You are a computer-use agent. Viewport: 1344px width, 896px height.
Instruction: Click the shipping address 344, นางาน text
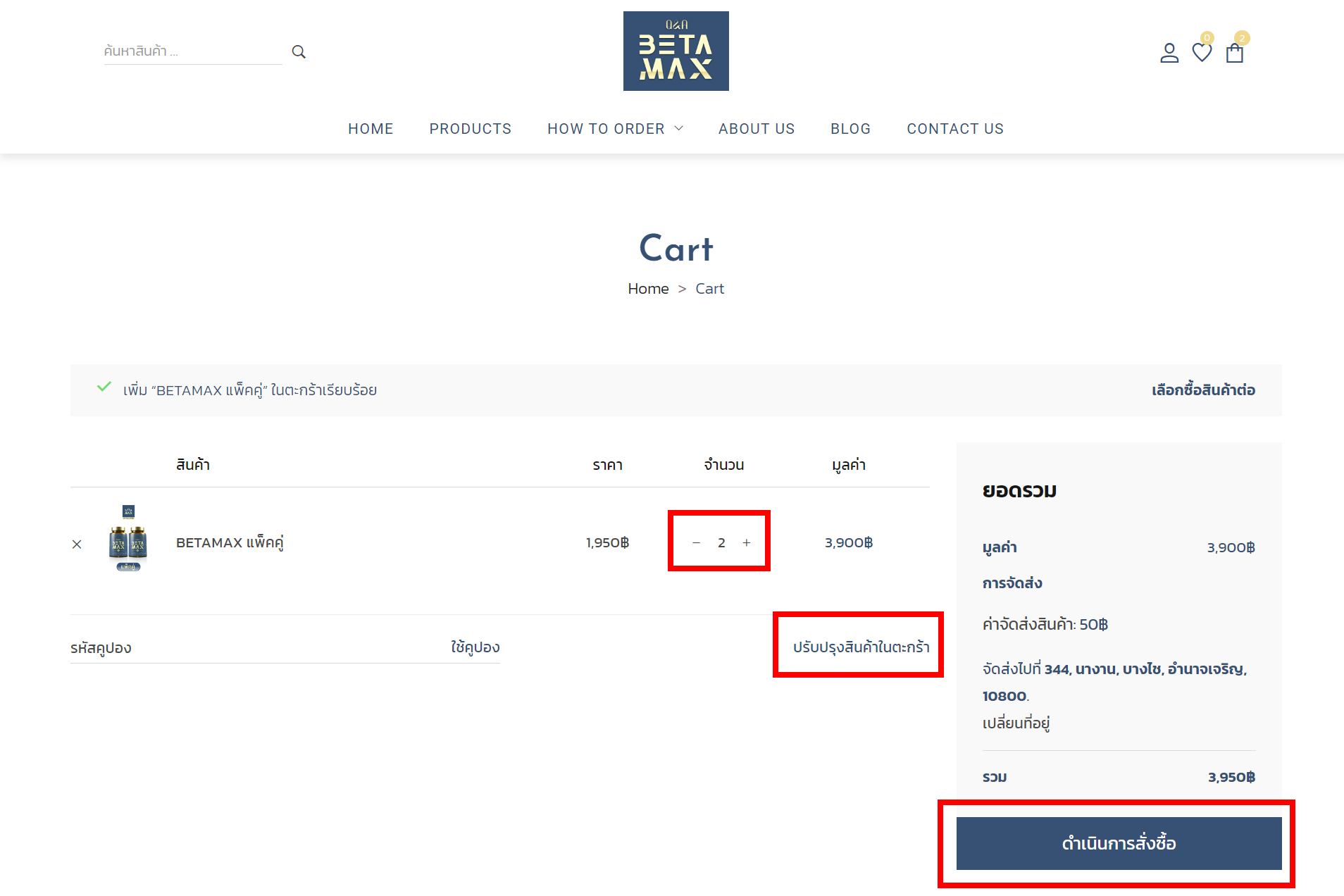pyautogui.click(x=1114, y=682)
